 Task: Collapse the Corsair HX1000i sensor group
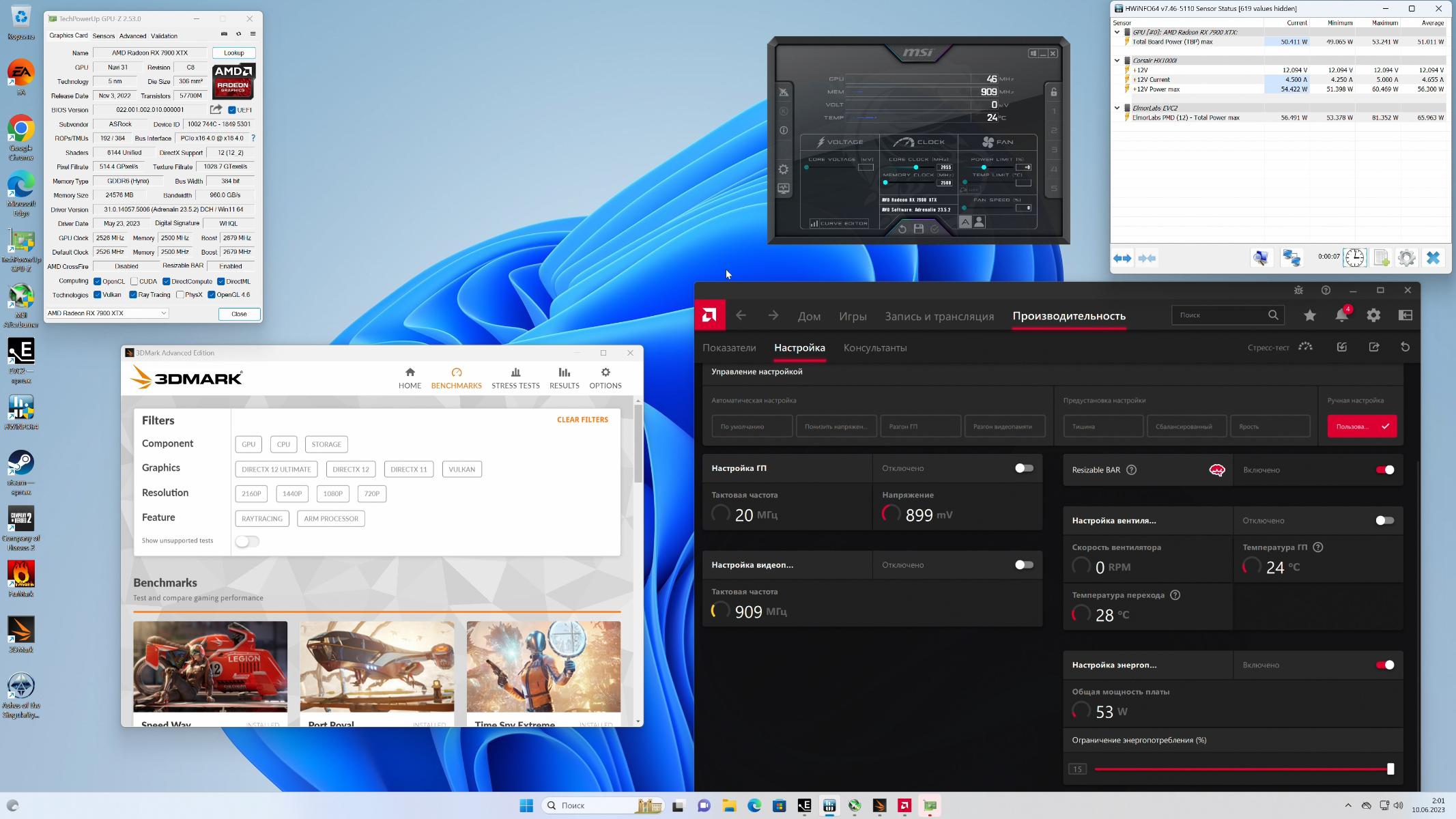pos(1117,61)
